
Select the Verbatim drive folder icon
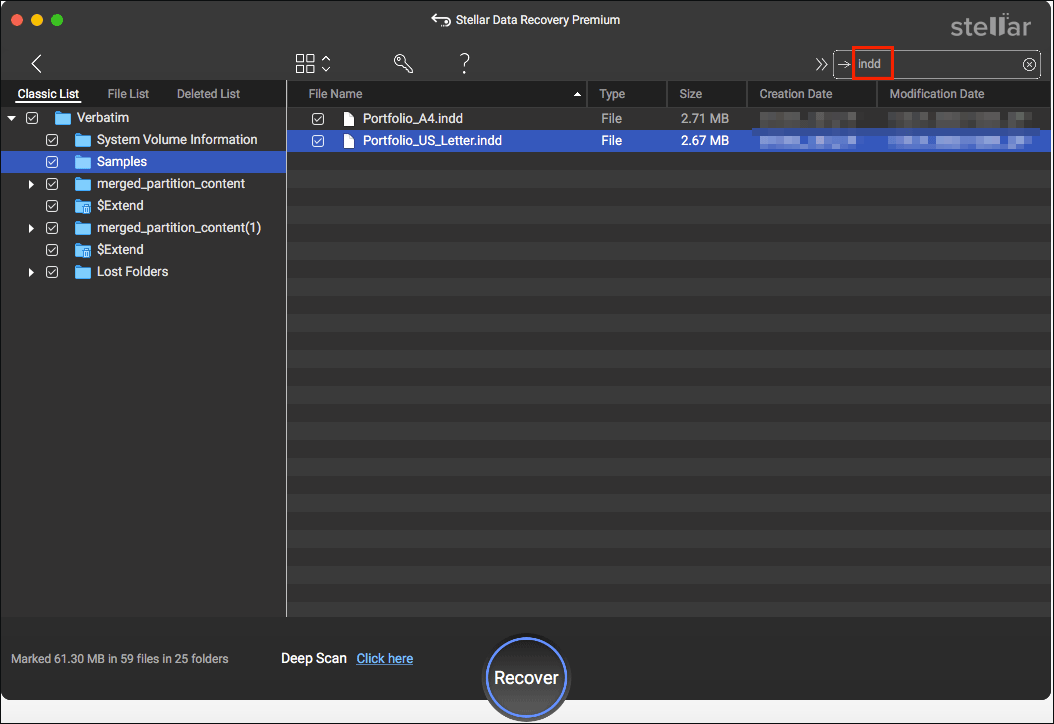click(63, 118)
